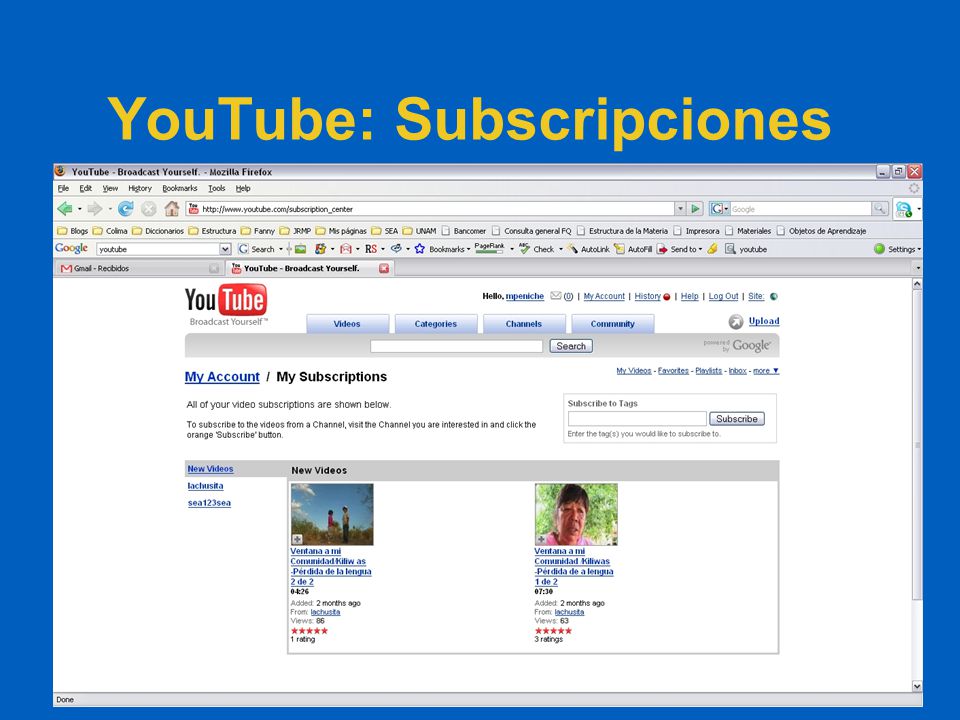Click the Gmail envelope icon on Google toolbar

point(346,249)
